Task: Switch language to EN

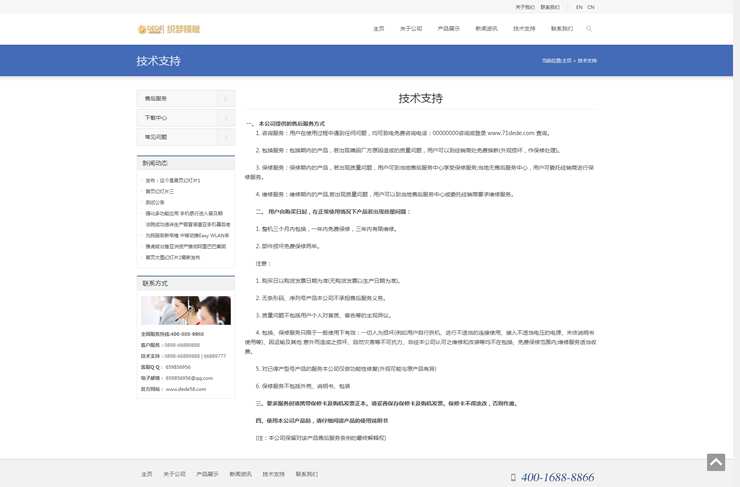Action: (x=579, y=7)
